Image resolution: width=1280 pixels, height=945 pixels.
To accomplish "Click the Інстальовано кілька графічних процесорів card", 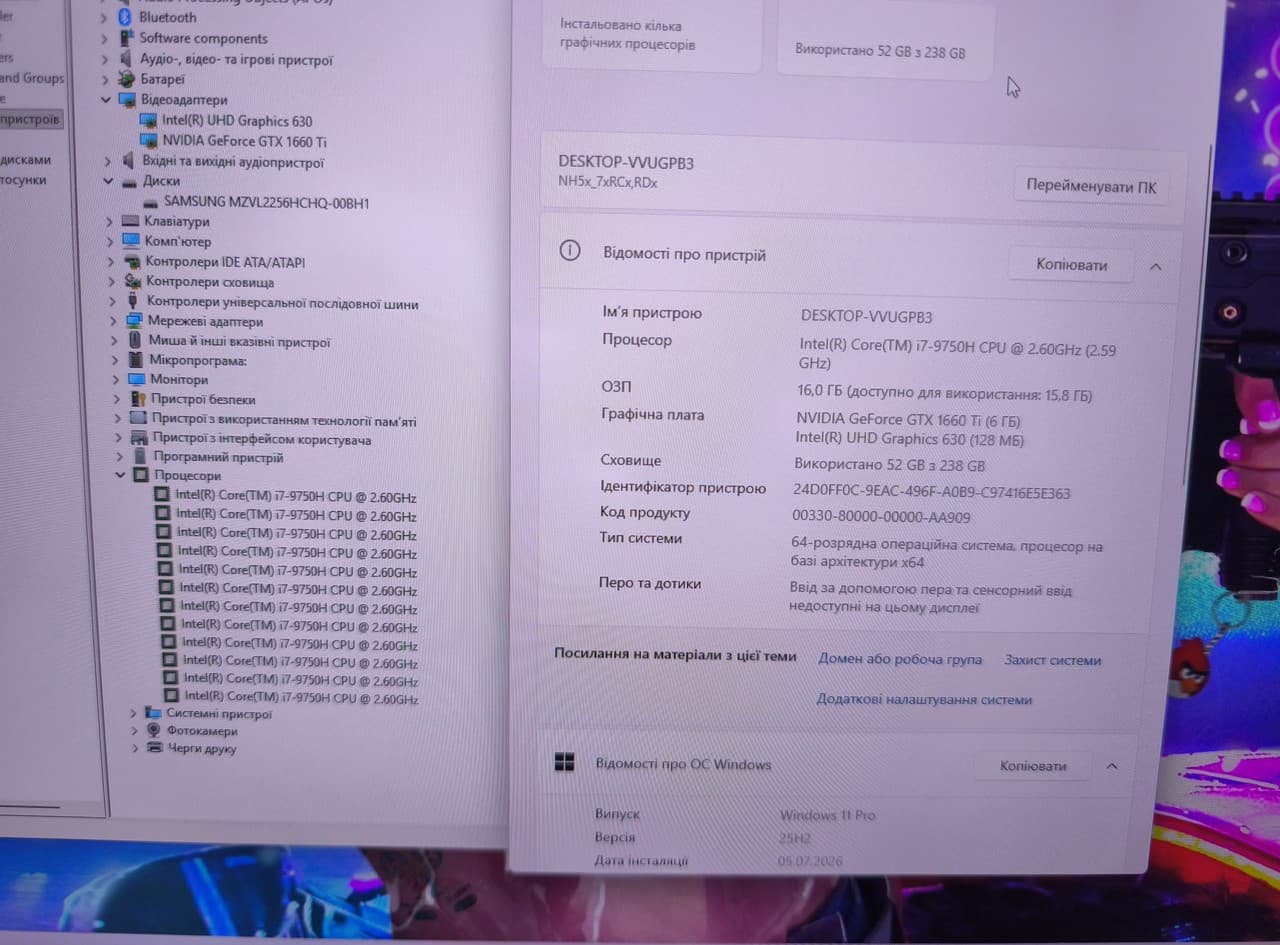I will (x=652, y=35).
